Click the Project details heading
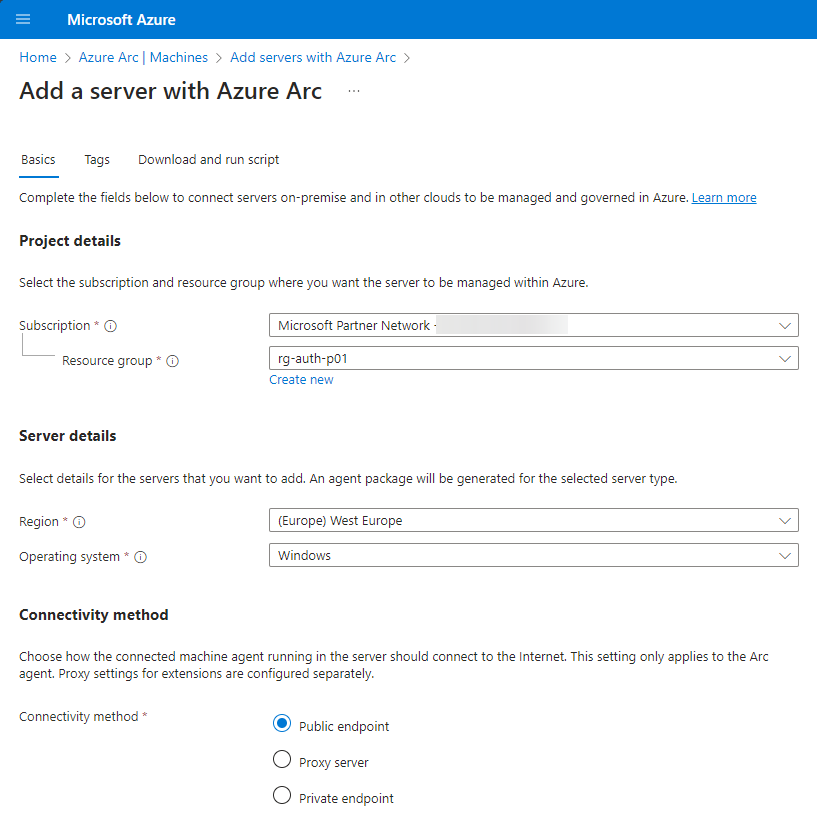This screenshot has height=834, width=817. (70, 241)
